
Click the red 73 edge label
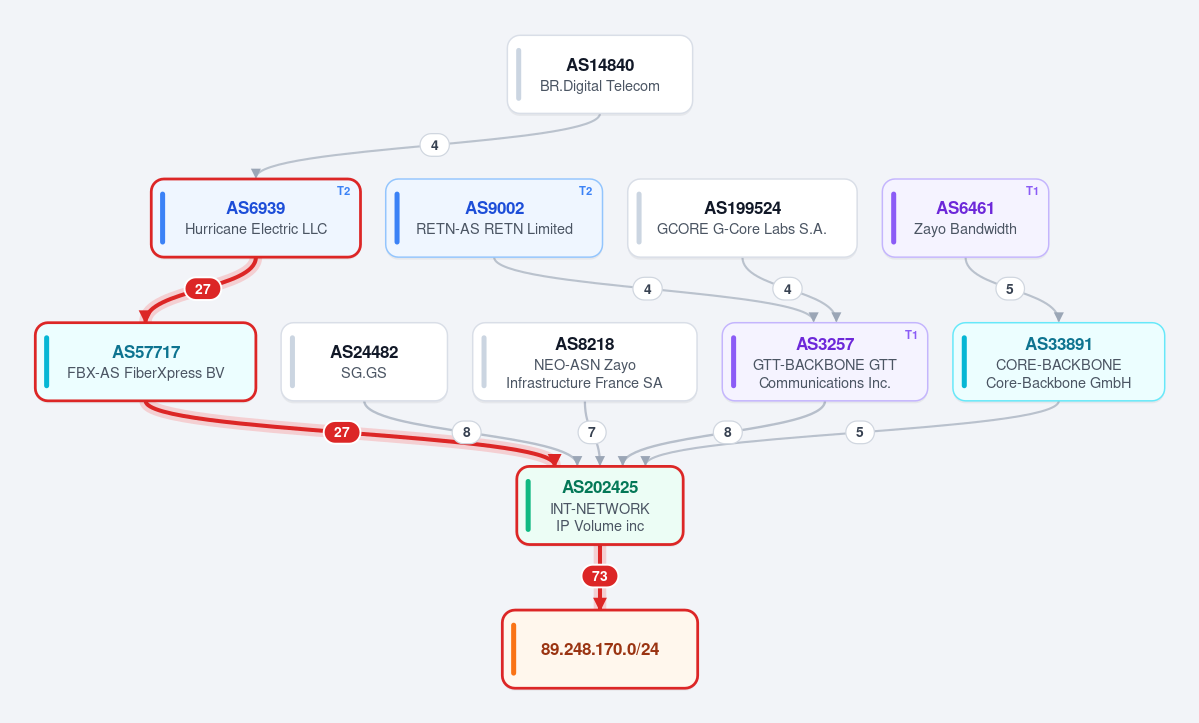600,576
